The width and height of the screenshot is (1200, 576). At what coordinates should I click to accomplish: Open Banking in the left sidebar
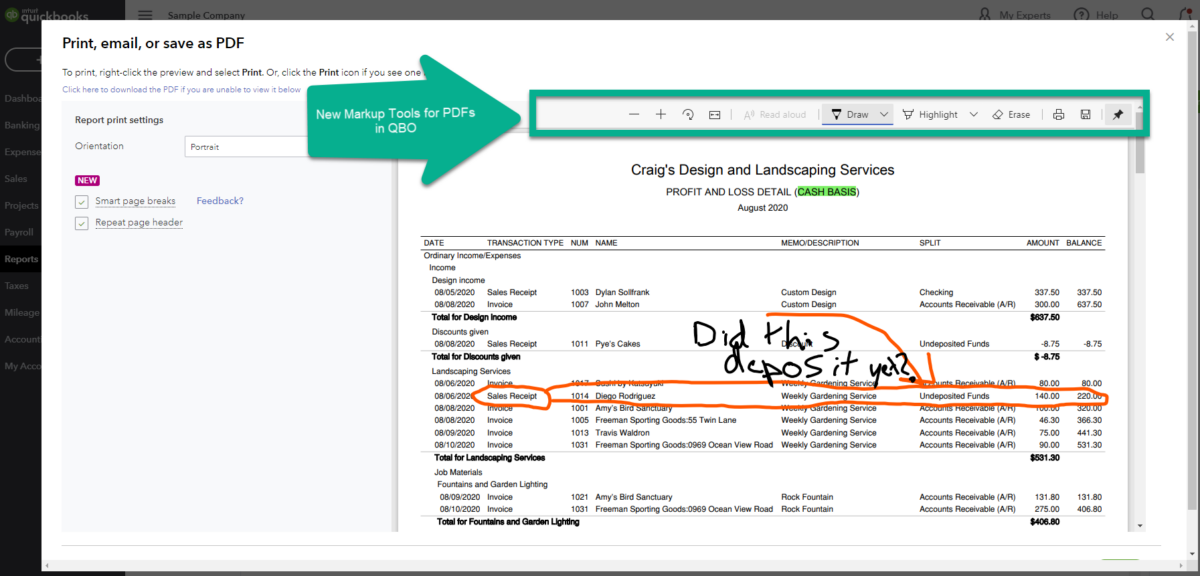click(x=20, y=126)
